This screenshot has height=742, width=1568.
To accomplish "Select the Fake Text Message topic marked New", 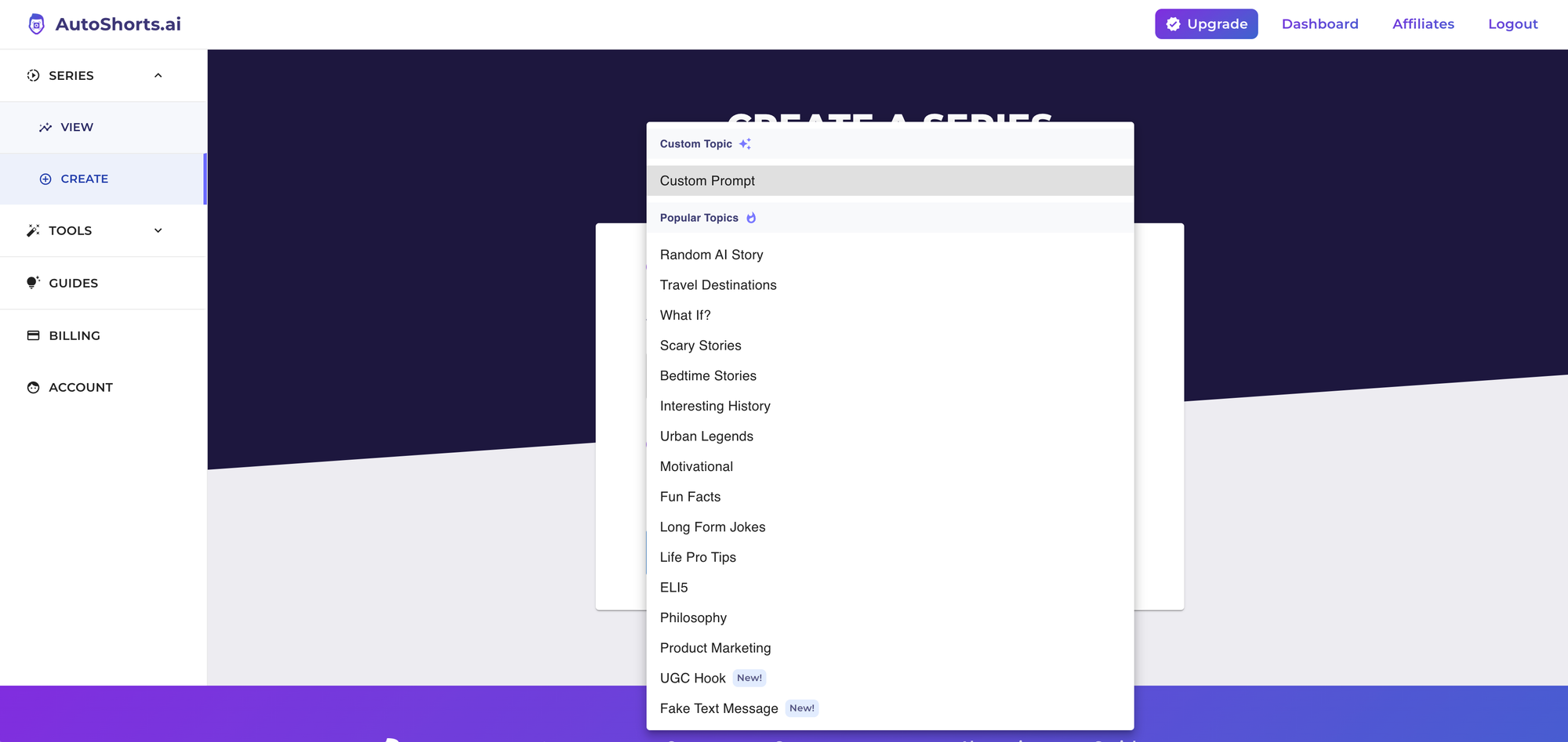I will [717, 708].
